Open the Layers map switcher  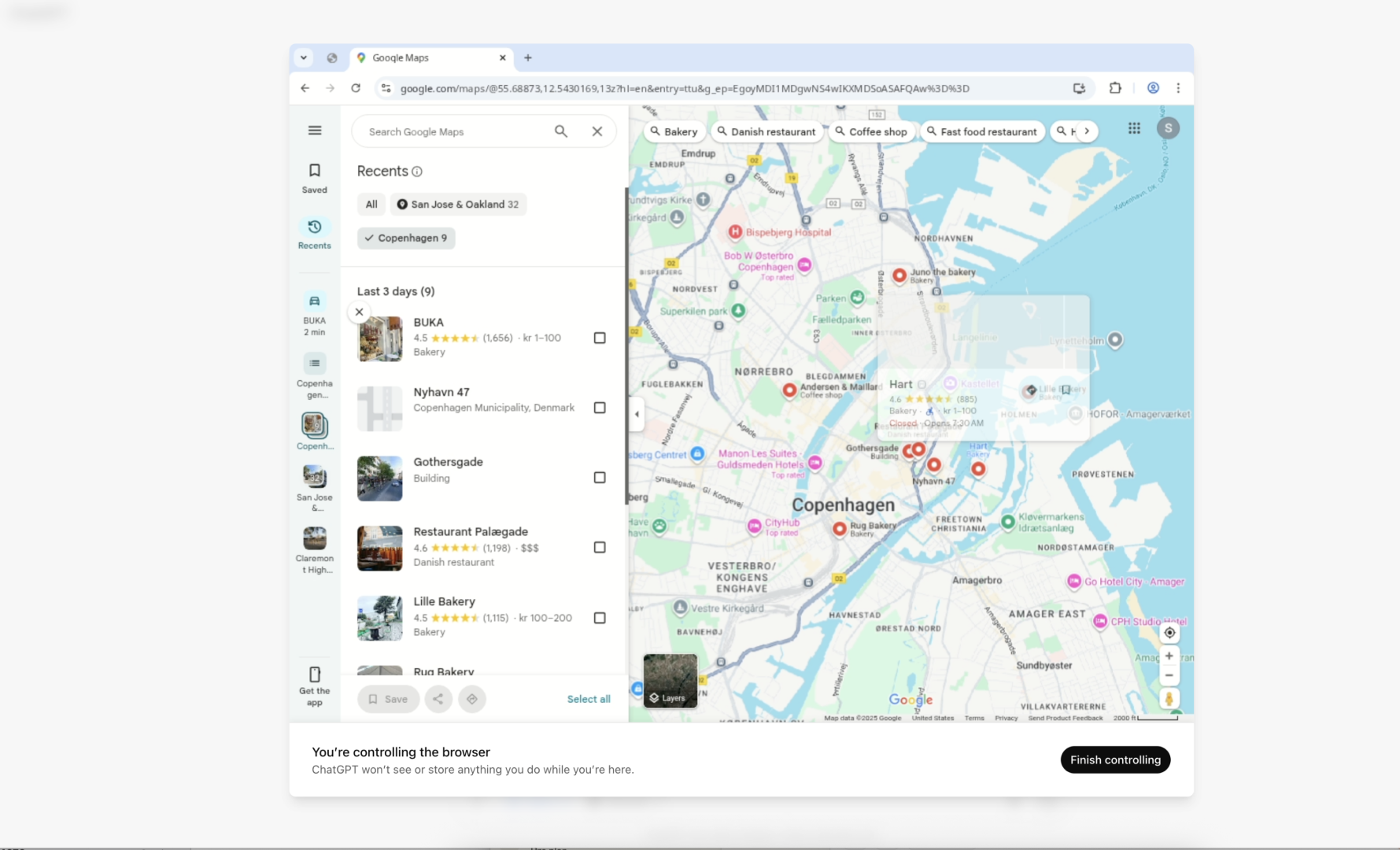coord(670,681)
